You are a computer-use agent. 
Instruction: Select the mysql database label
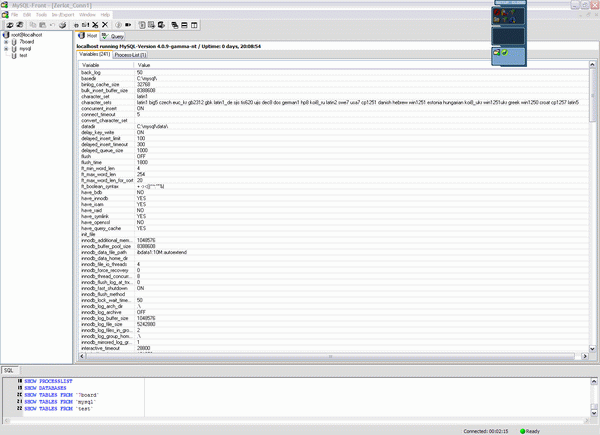click(25, 49)
